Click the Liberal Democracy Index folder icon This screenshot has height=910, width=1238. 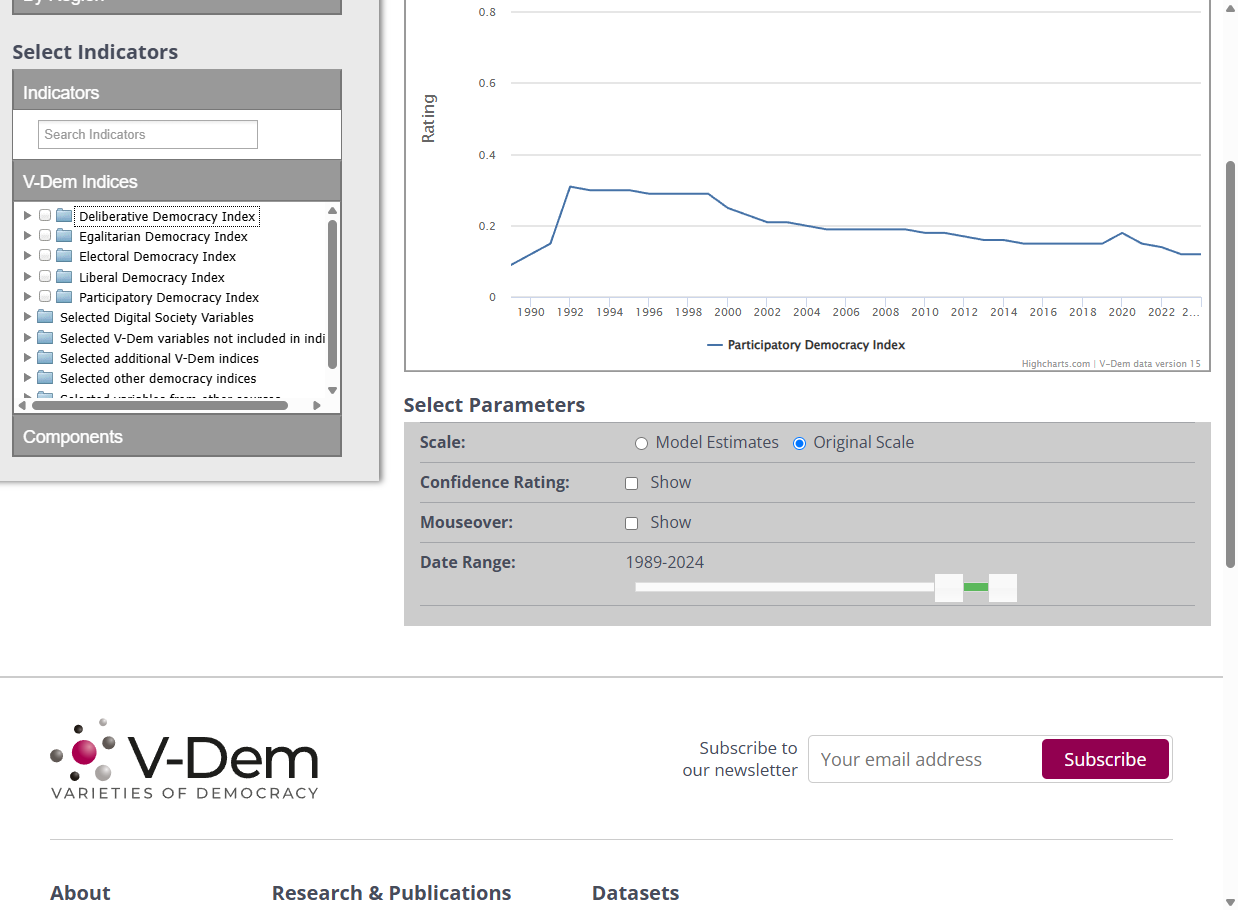(x=64, y=277)
